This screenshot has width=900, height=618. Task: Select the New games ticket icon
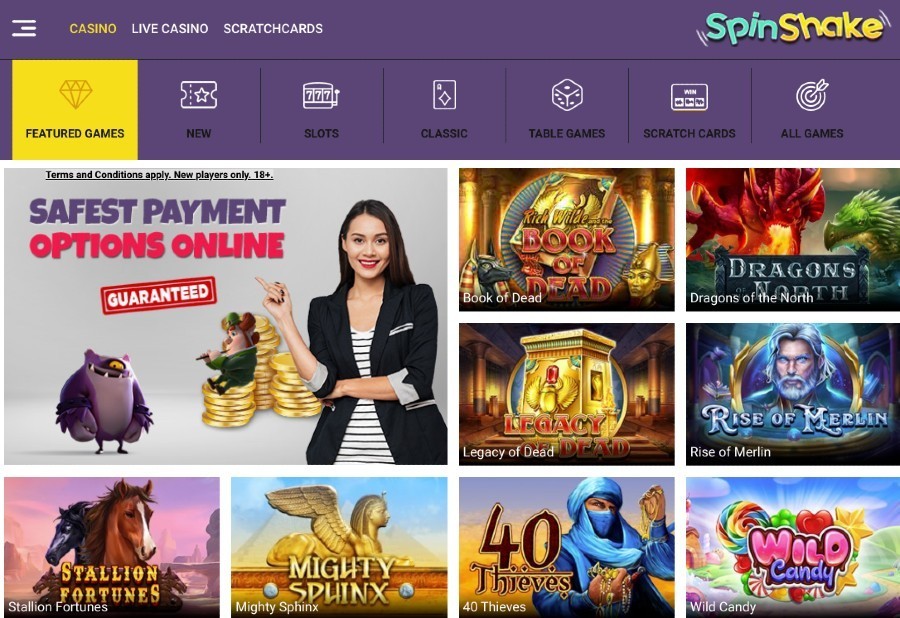pyautogui.click(x=199, y=95)
